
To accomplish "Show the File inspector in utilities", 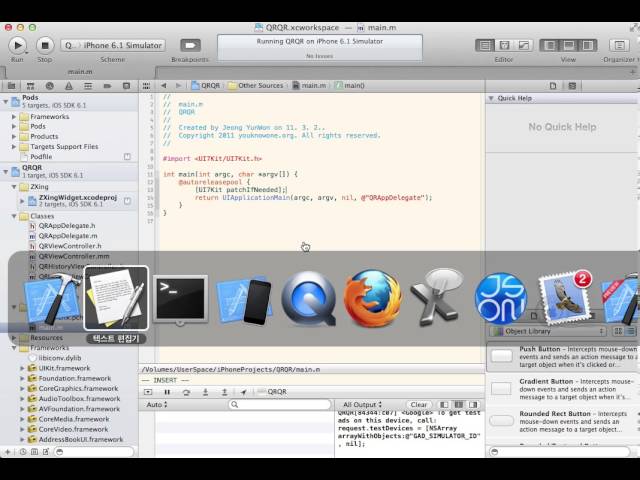I will [x=553, y=86].
